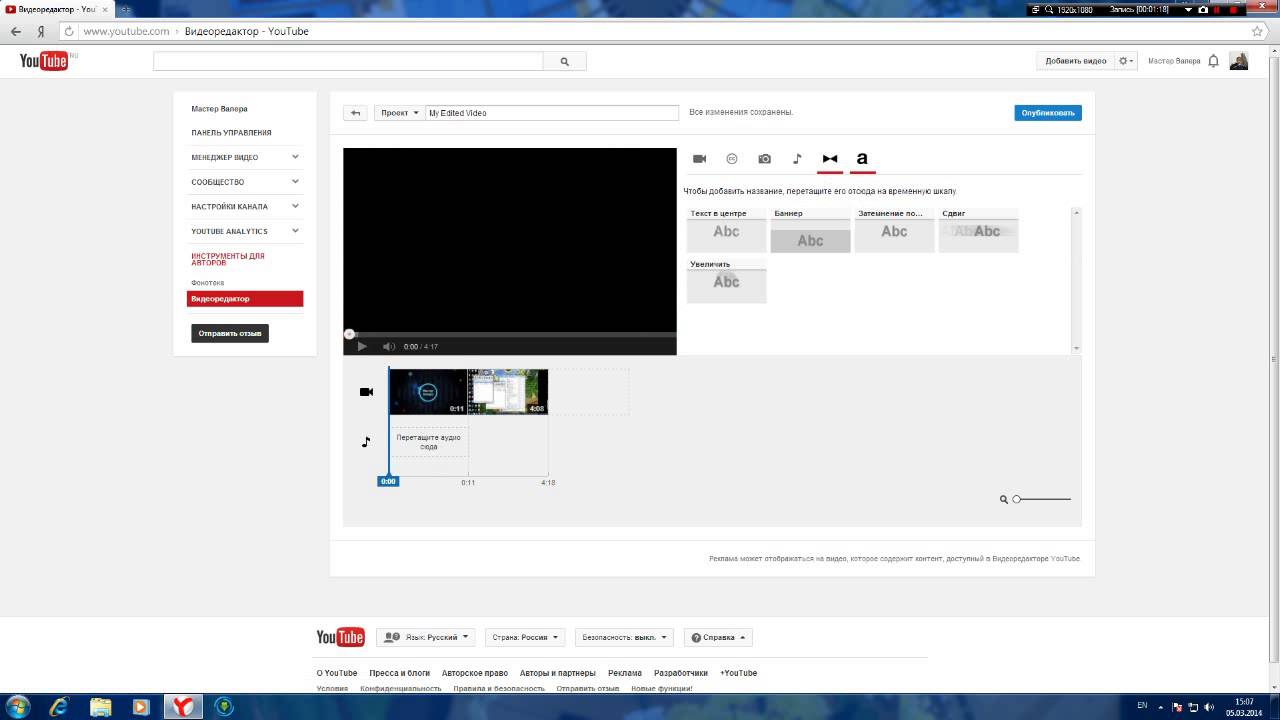Select the second timeline clip ending 4:08
The height and width of the screenshot is (720, 1280).
(508, 392)
